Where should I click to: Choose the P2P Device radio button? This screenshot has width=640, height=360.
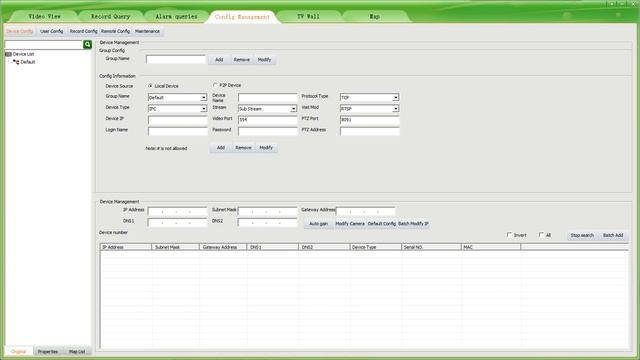pyautogui.click(x=215, y=85)
